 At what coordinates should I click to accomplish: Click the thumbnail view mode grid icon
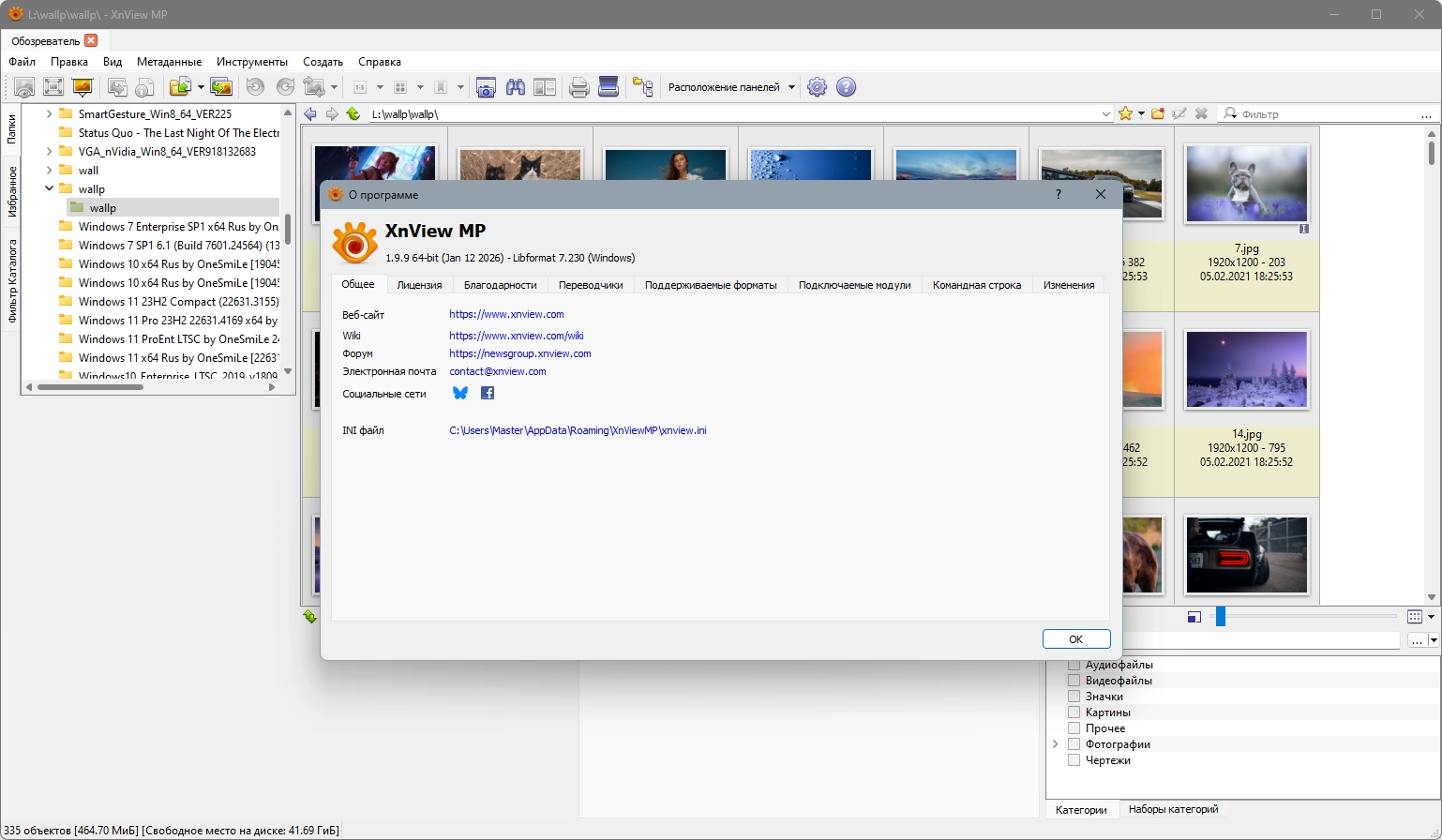[x=1415, y=617]
